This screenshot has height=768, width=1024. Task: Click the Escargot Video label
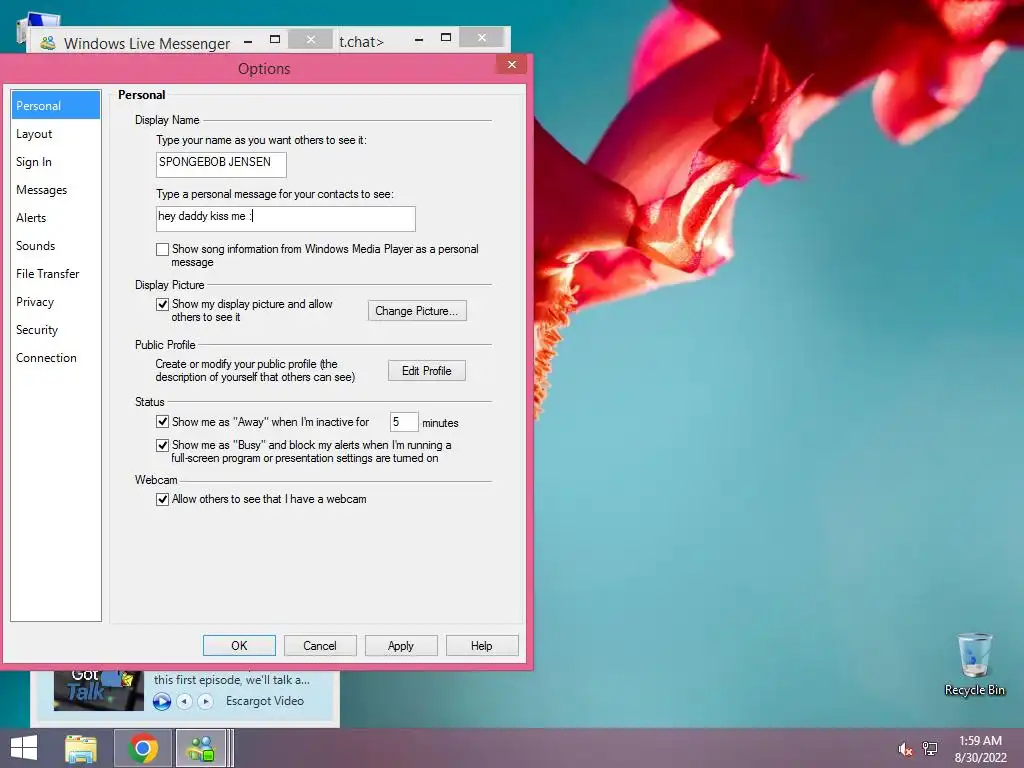point(265,701)
